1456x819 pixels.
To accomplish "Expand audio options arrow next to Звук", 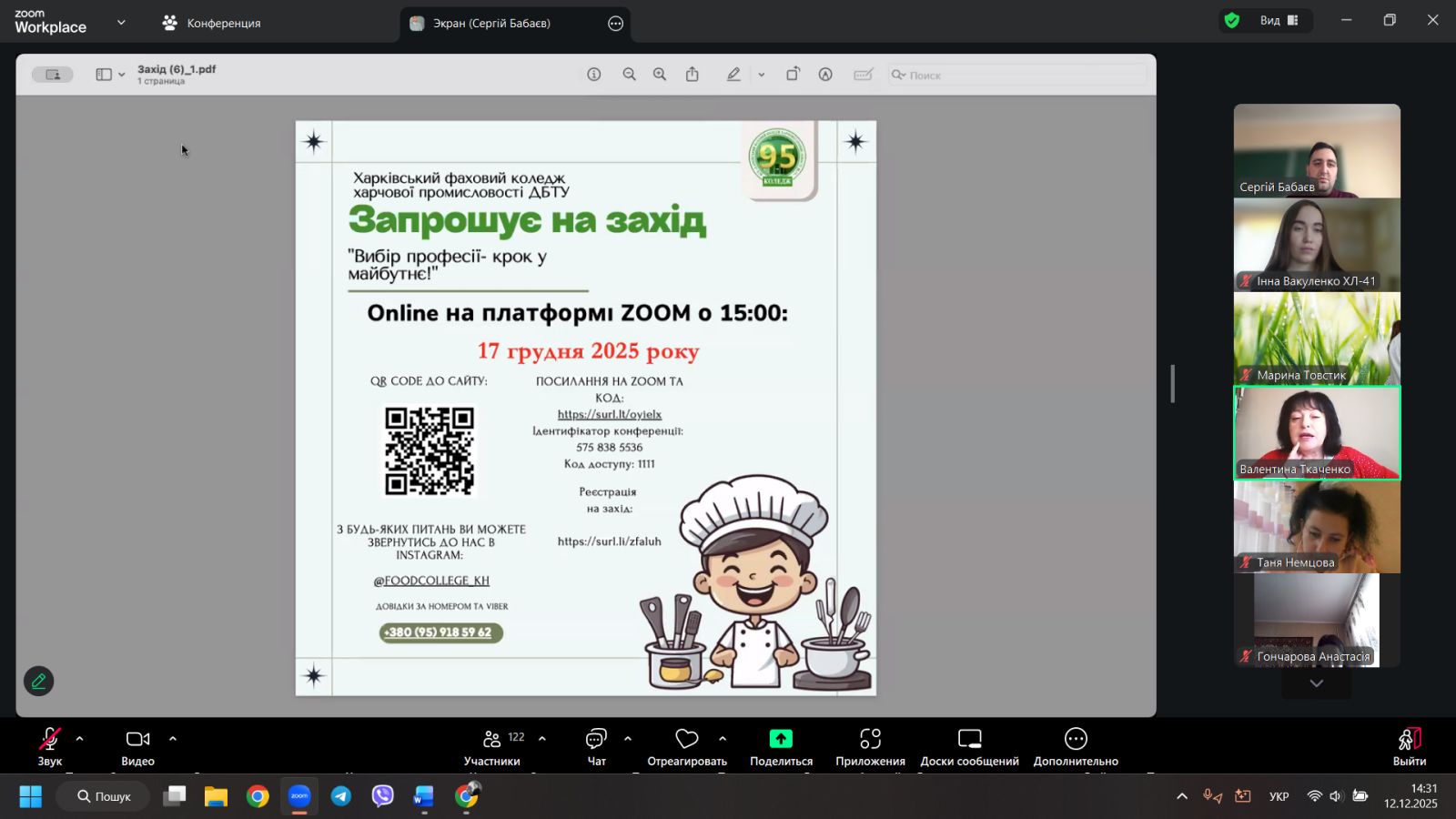I will pos(80,739).
